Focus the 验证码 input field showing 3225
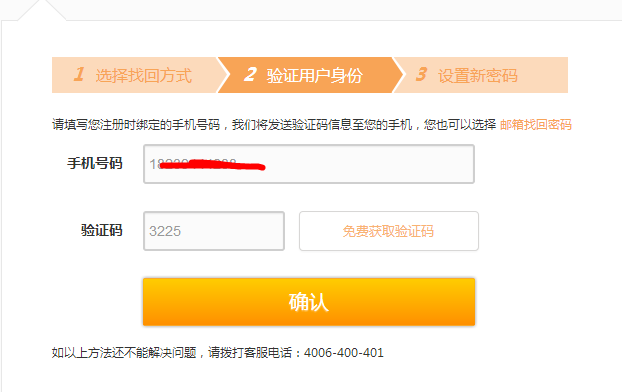This screenshot has width=622, height=392. [x=214, y=231]
